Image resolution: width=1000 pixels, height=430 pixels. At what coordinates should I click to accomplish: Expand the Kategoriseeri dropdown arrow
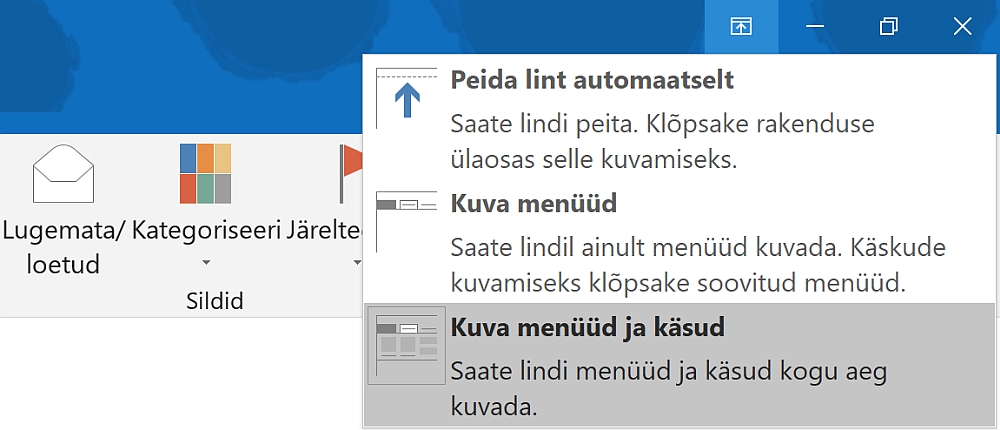pyautogui.click(x=206, y=263)
